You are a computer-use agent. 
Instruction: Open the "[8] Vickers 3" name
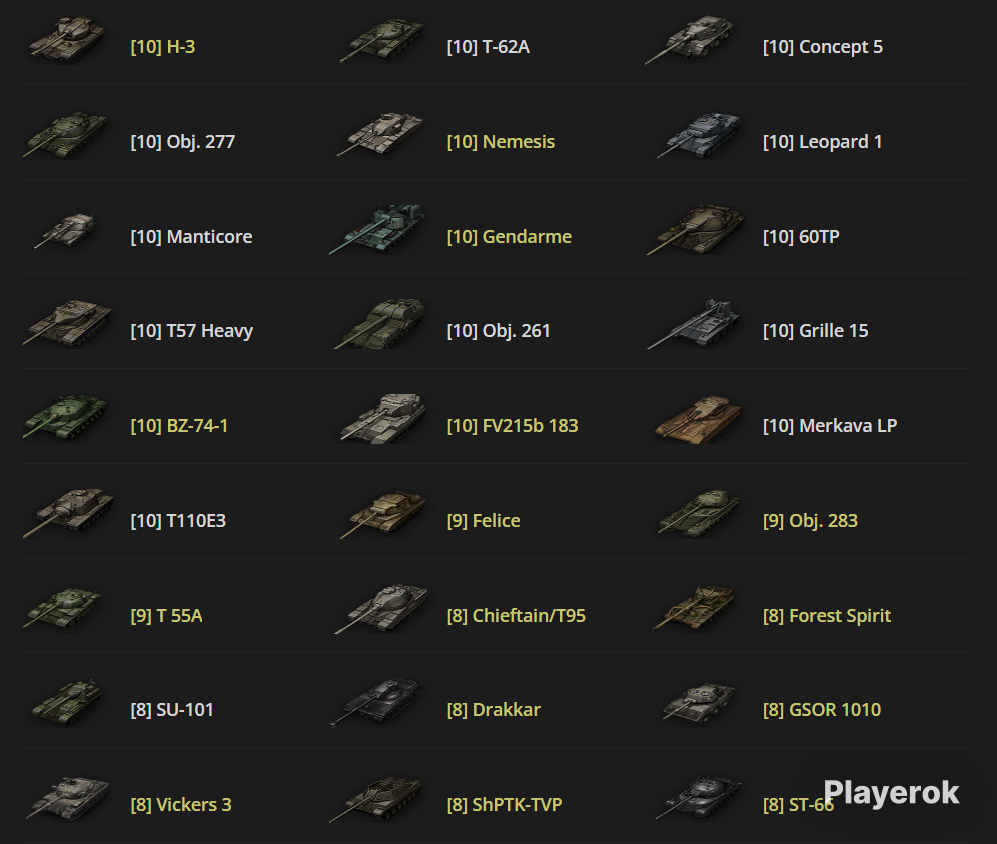coord(181,805)
